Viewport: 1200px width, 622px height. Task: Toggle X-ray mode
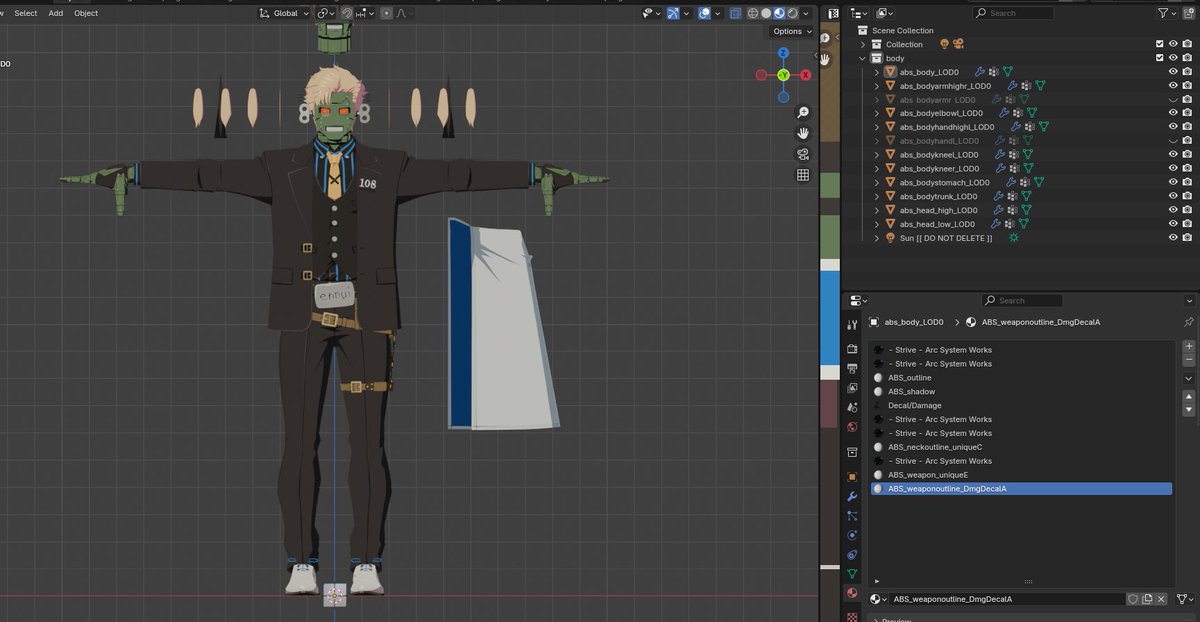click(736, 13)
